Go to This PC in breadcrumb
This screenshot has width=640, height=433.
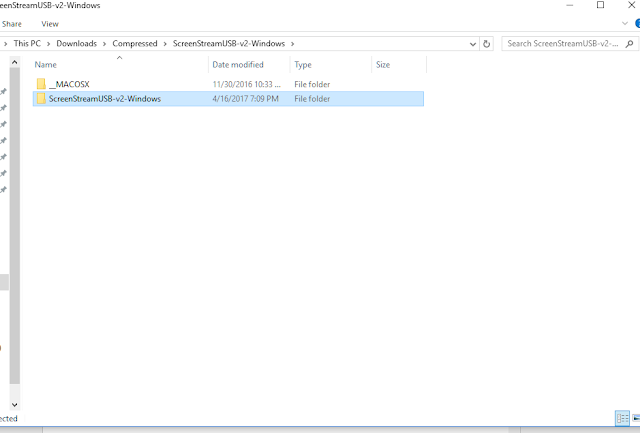click(27, 43)
